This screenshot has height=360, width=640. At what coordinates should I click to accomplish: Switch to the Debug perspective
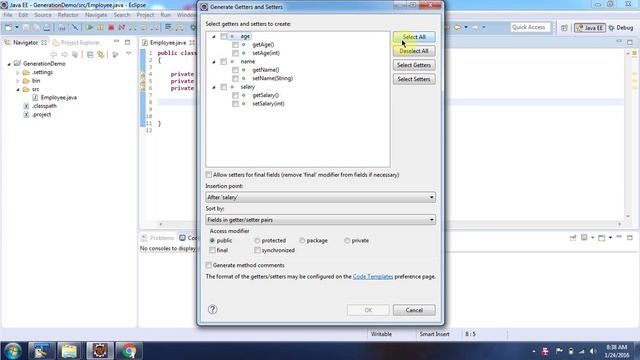620,28
